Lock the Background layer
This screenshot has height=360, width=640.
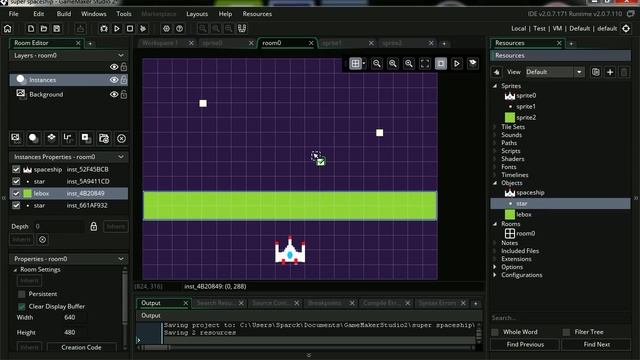point(124,94)
